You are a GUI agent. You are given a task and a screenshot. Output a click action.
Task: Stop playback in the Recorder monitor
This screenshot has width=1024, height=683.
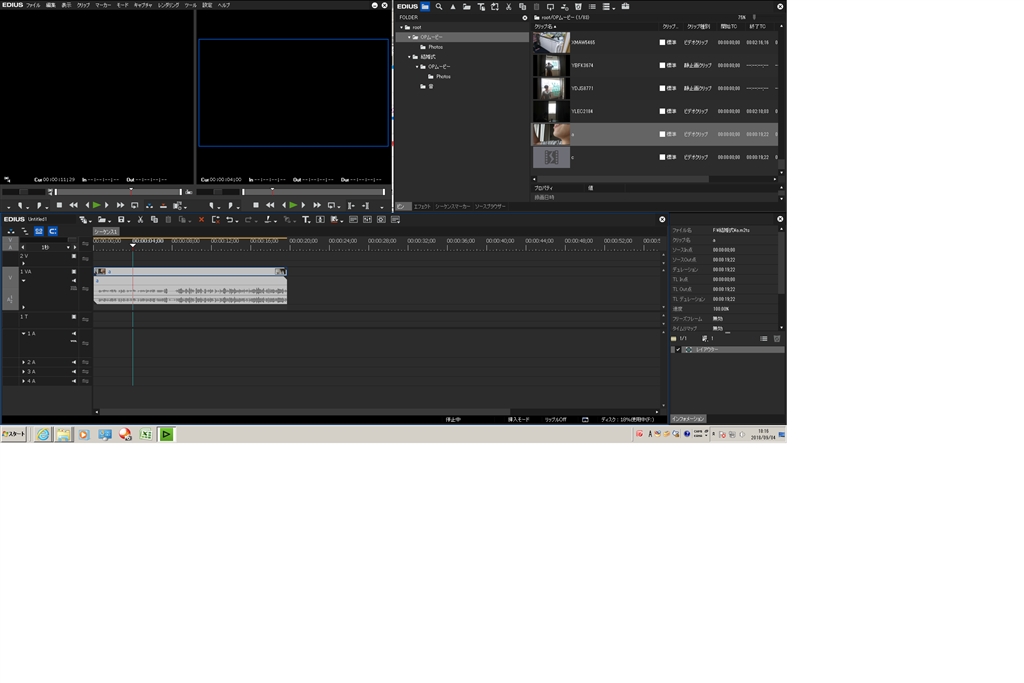point(255,205)
